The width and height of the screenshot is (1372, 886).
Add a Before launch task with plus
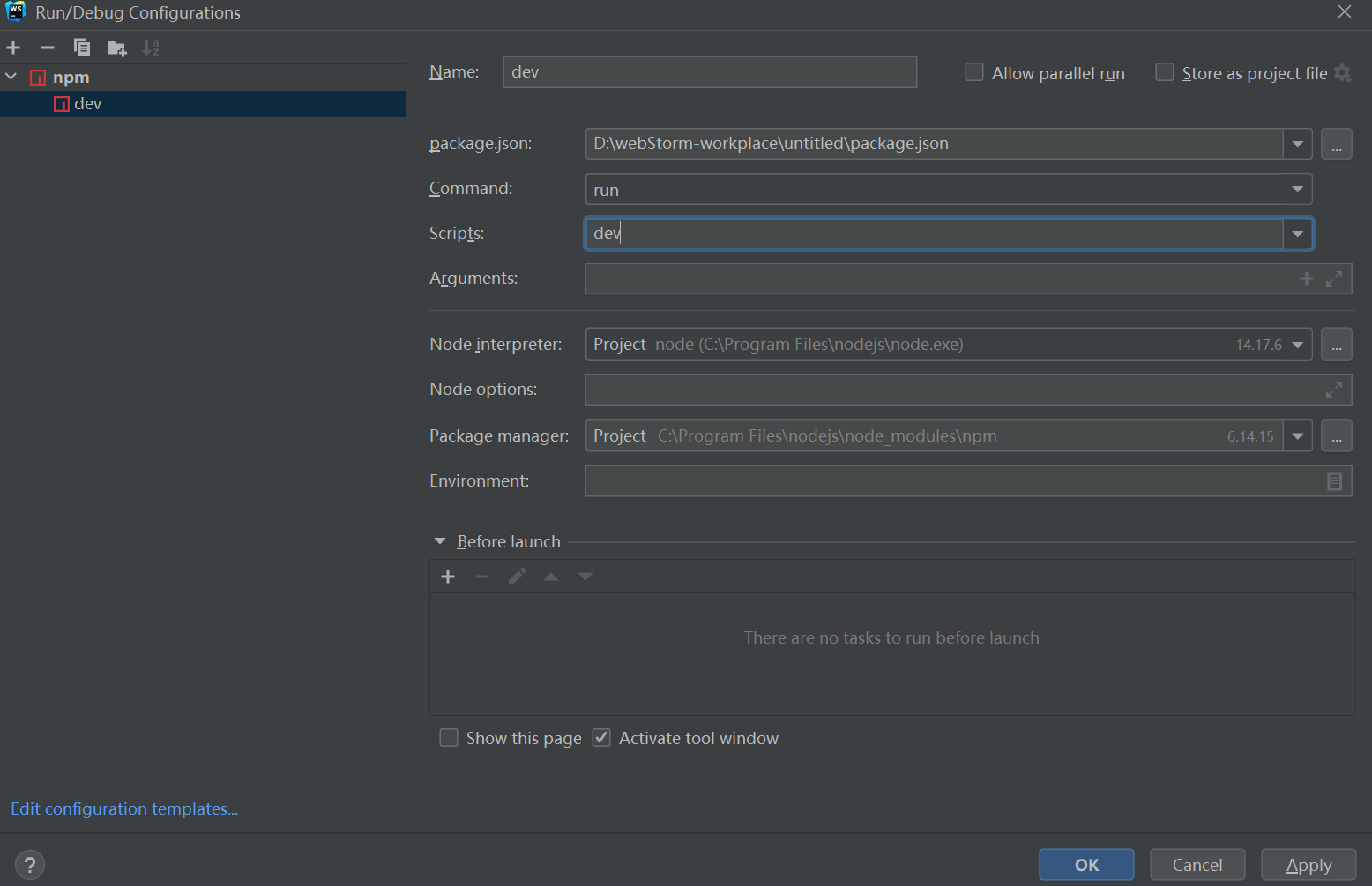448,577
